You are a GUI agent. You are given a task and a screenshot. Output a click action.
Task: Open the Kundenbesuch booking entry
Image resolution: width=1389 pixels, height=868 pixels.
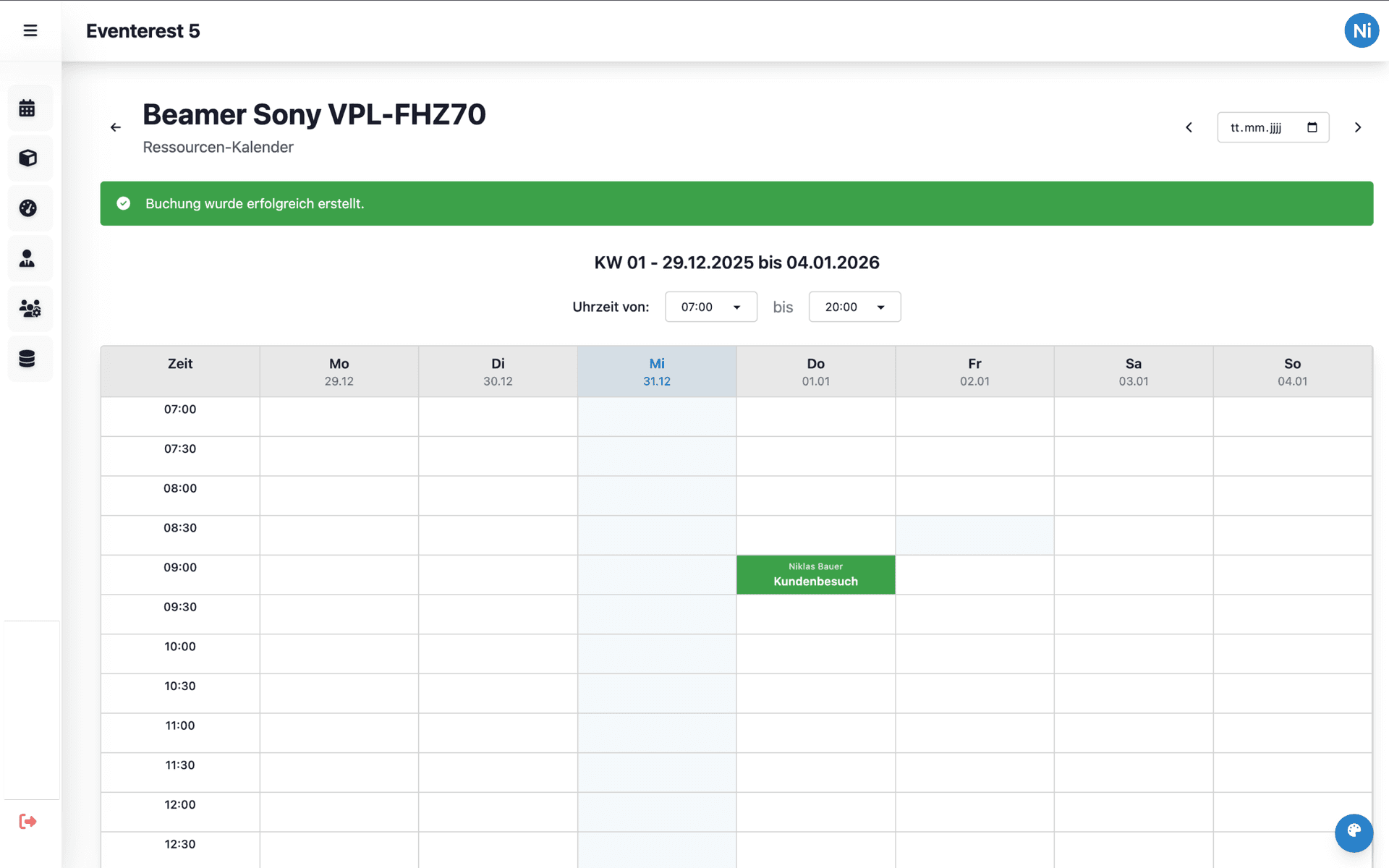pos(815,575)
